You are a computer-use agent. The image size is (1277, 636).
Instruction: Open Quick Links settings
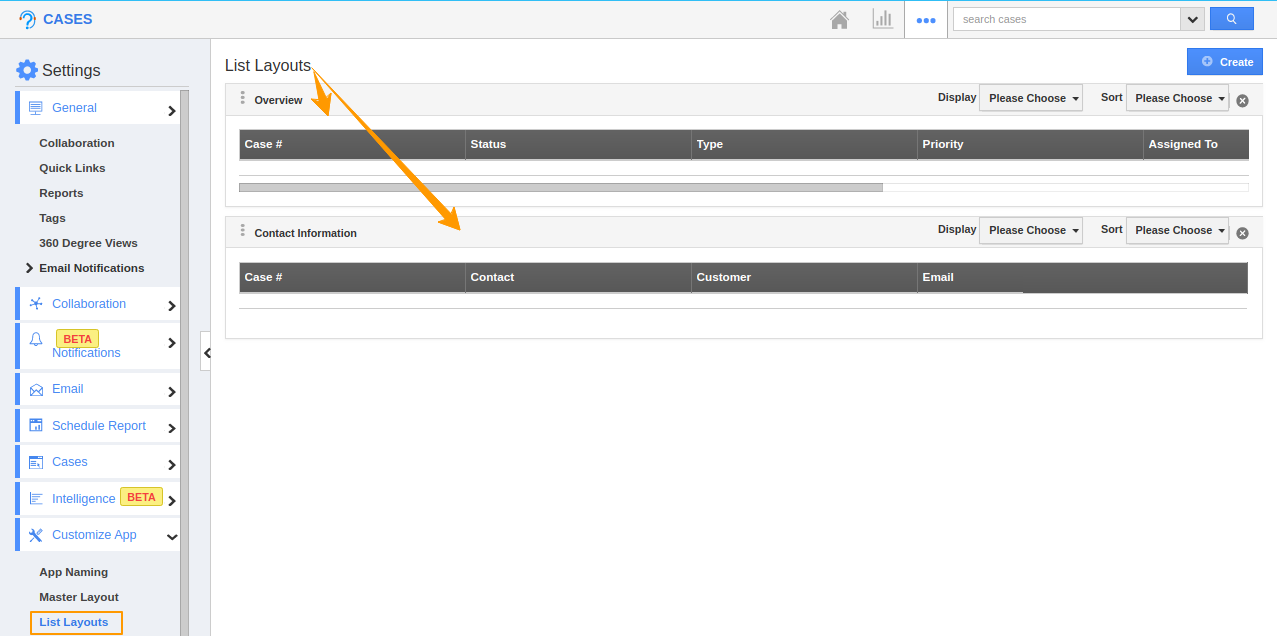(72, 168)
